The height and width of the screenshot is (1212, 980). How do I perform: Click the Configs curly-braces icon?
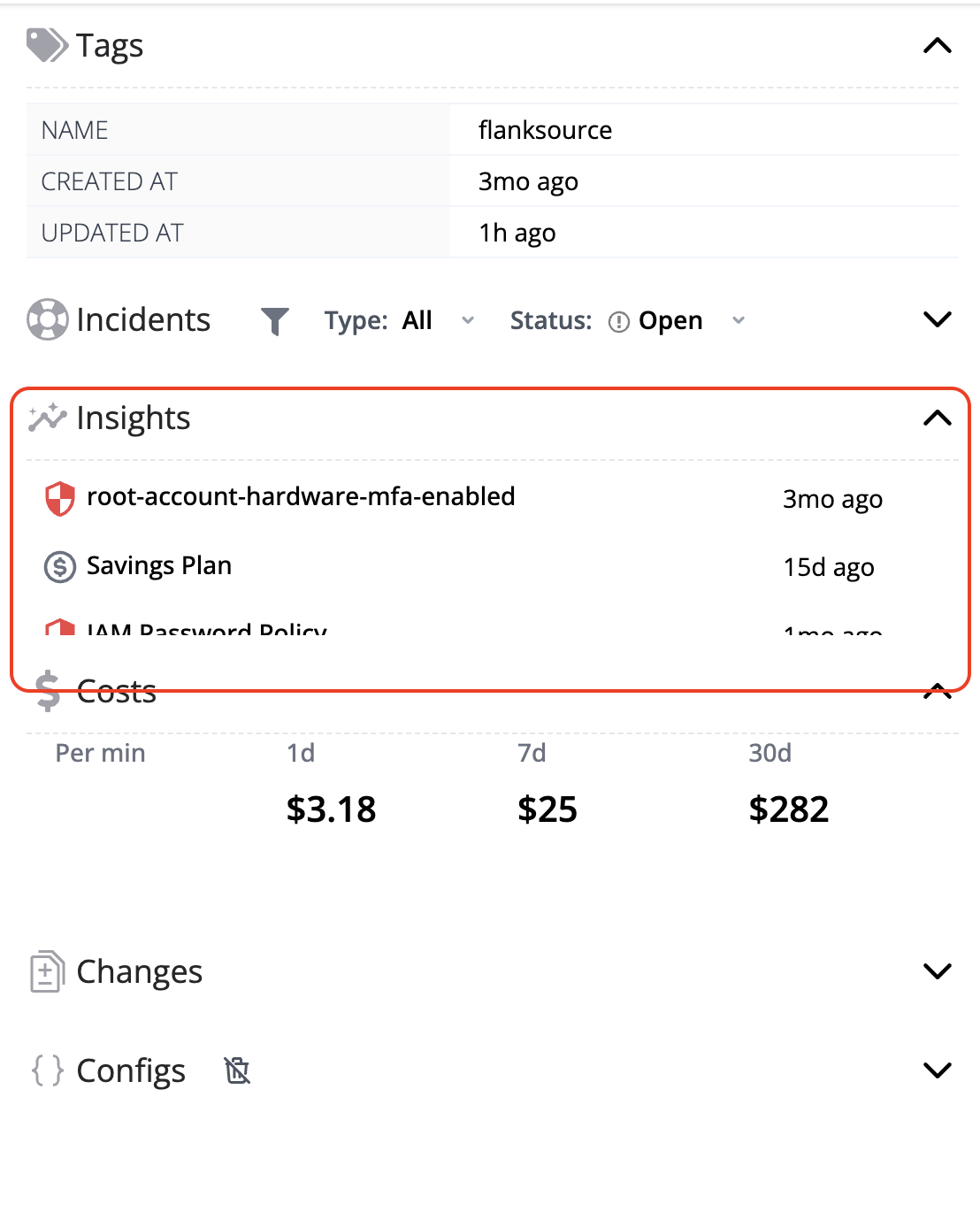(x=48, y=1070)
